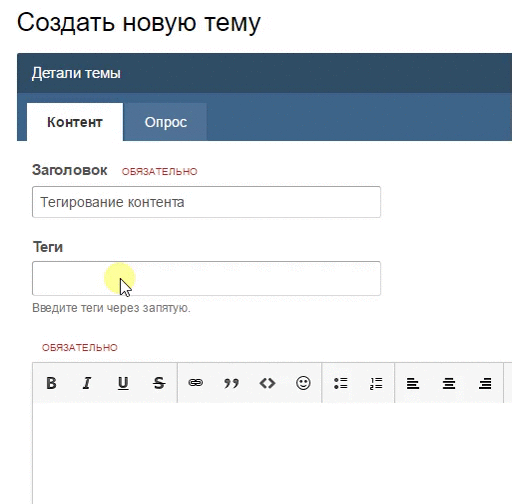
Task: Apply strikethrough formatting
Action: (159, 383)
